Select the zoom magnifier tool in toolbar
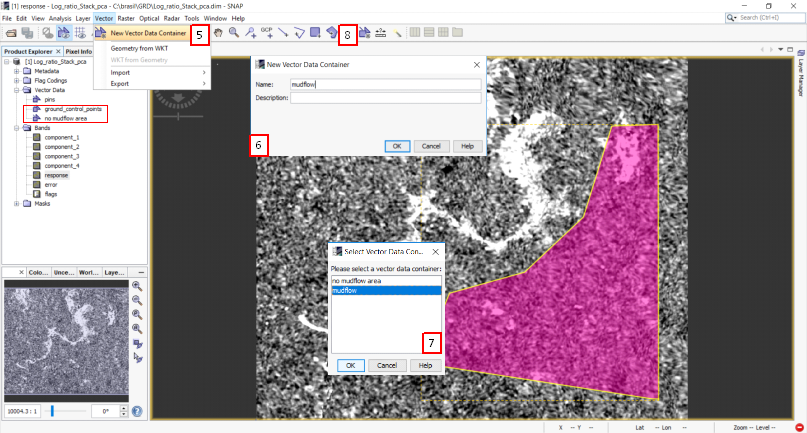 click(x=234, y=33)
